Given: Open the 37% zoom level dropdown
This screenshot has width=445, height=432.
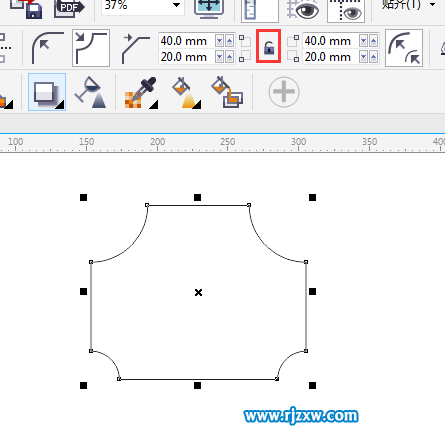Looking at the screenshot, I should pyautogui.click(x=177, y=5).
